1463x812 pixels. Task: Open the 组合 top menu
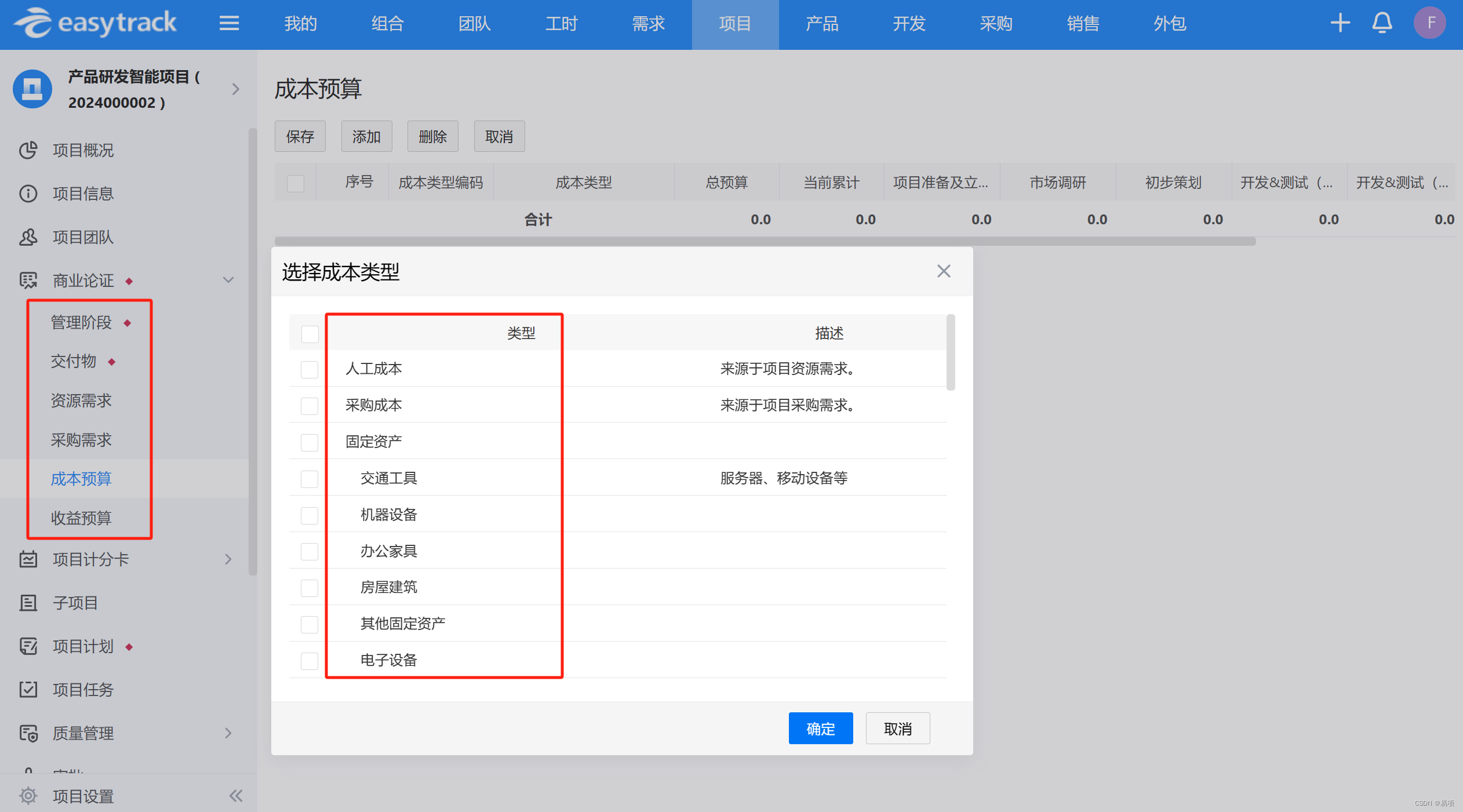387,24
